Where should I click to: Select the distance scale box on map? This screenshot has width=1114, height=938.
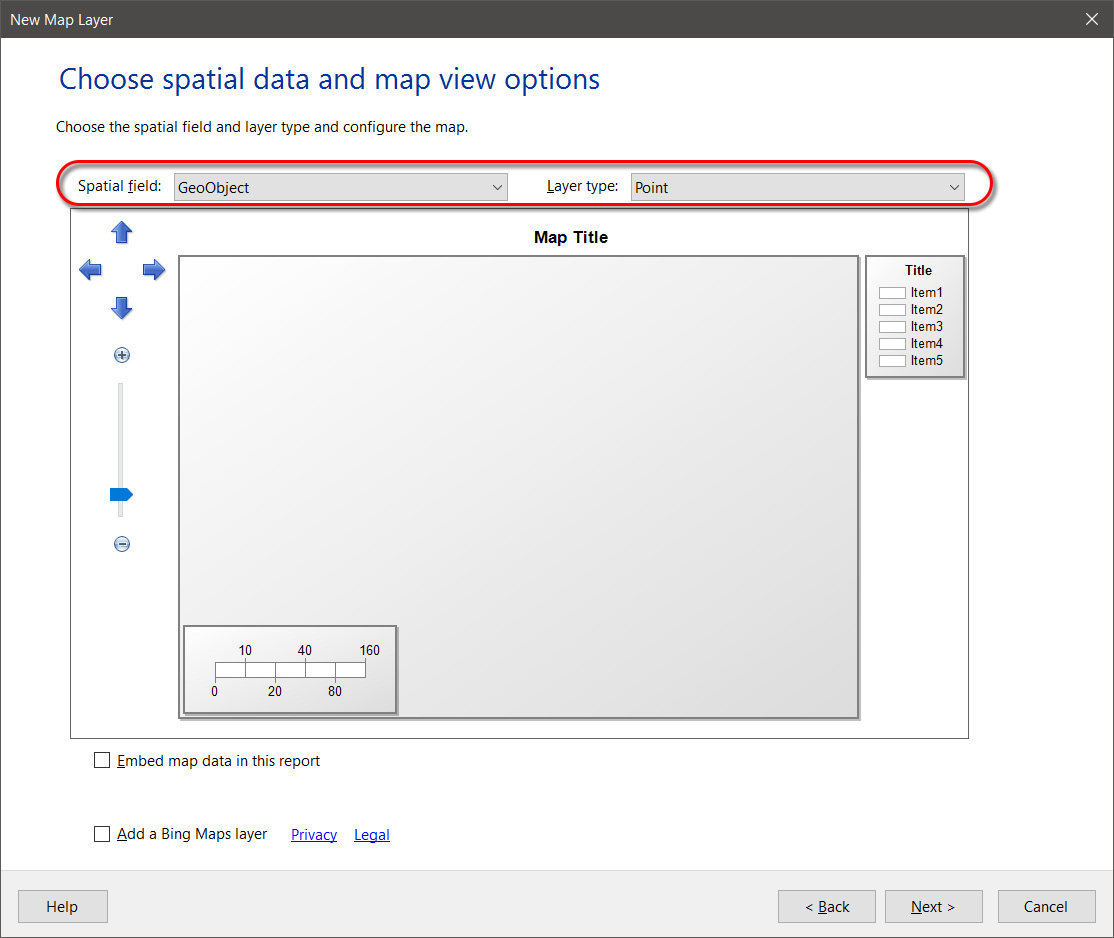(x=290, y=670)
